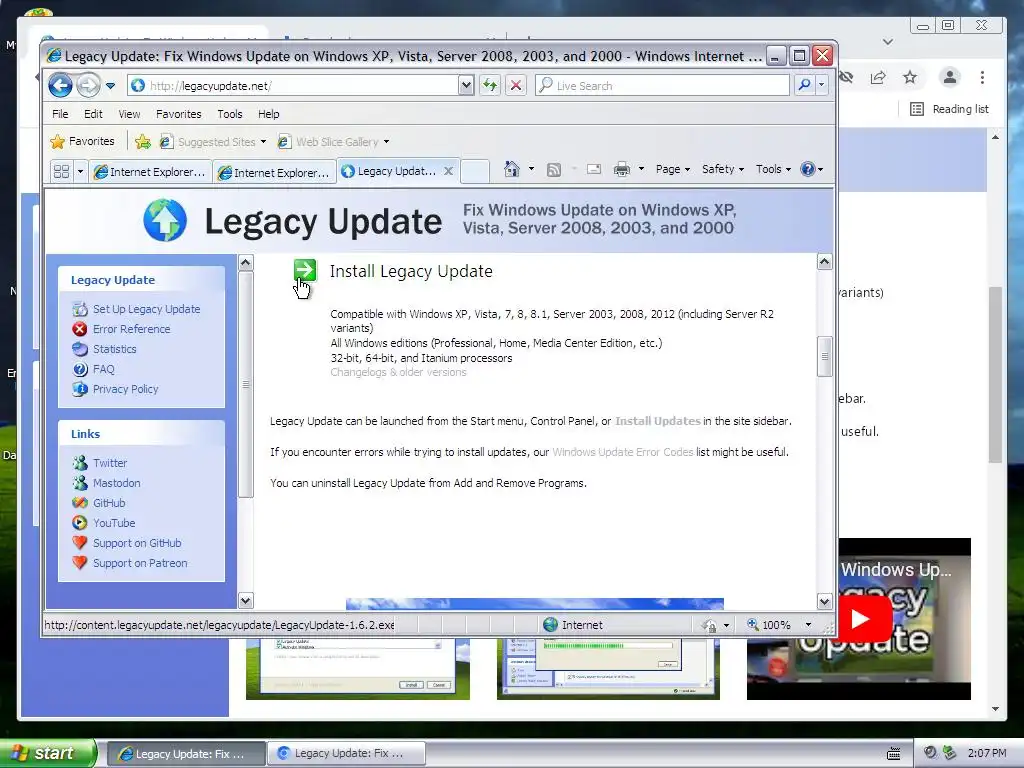The image size is (1024, 768).
Task: Open the Windows Update Error Codes link
Action: [x=622, y=452]
